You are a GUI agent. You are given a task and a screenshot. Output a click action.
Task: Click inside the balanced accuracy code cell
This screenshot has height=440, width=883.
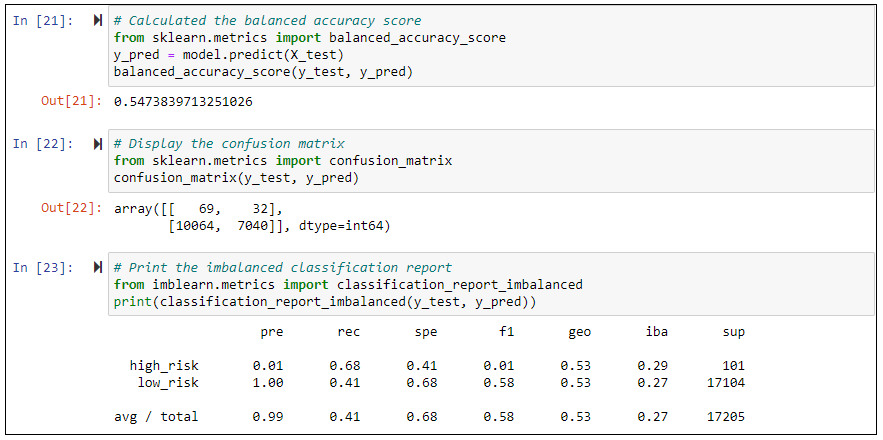[x=491, y=46]
